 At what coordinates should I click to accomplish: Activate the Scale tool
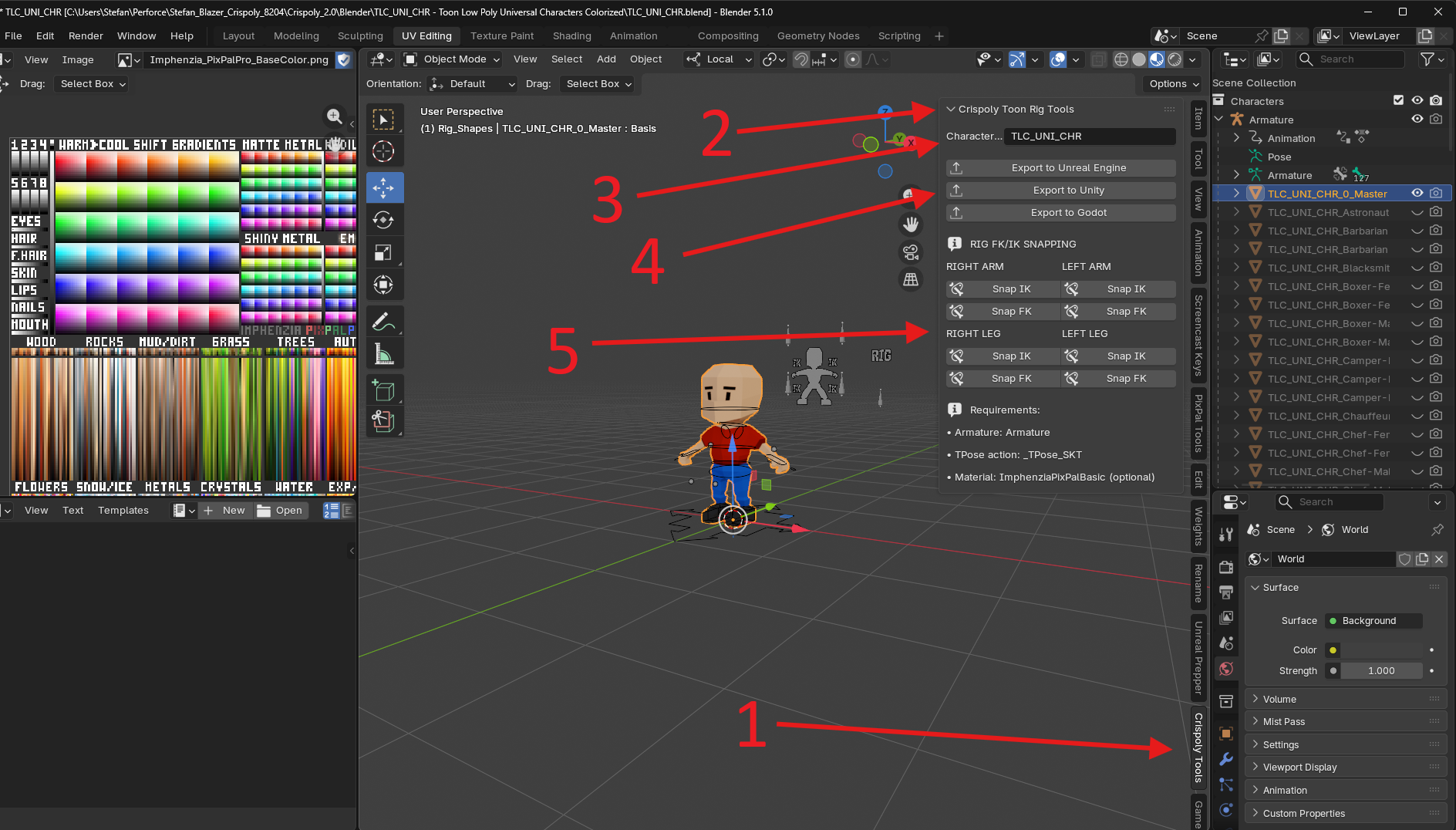click(383, 252)
